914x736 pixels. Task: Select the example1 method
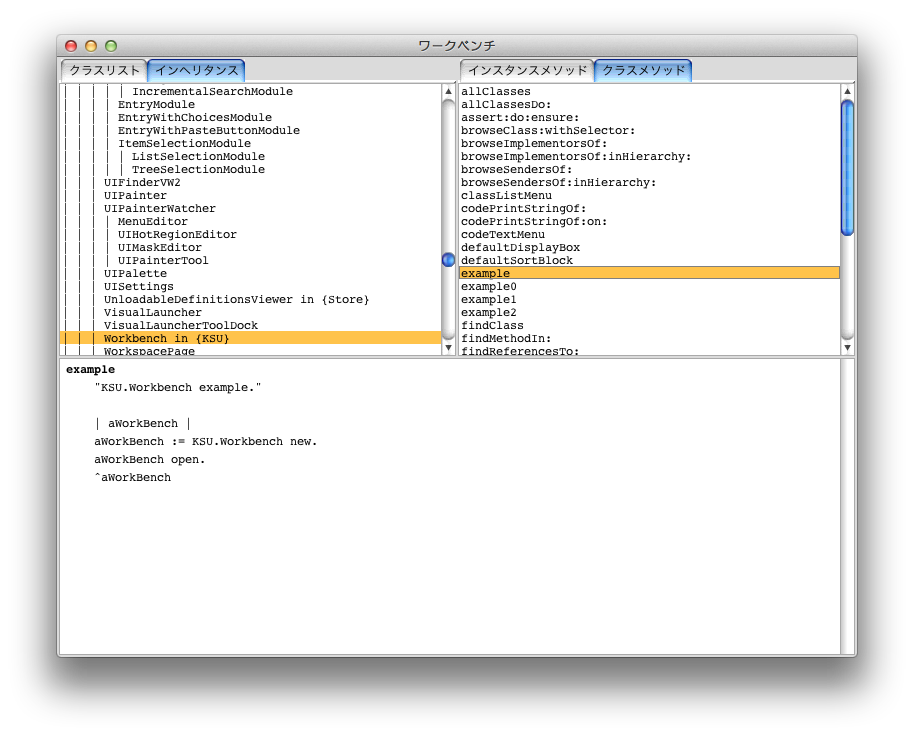pyautogui.click(x=488, y=300)
